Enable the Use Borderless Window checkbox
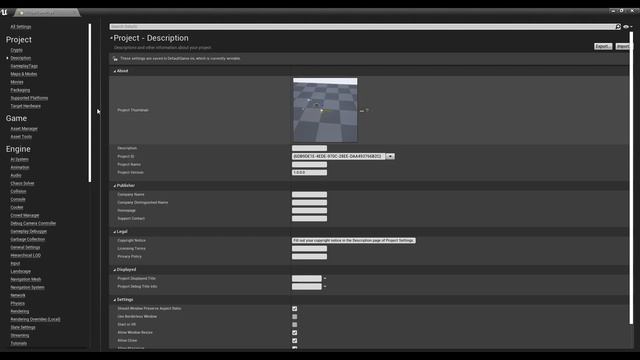The width and height of the screenshot is (640, 360). coord(295,317)
